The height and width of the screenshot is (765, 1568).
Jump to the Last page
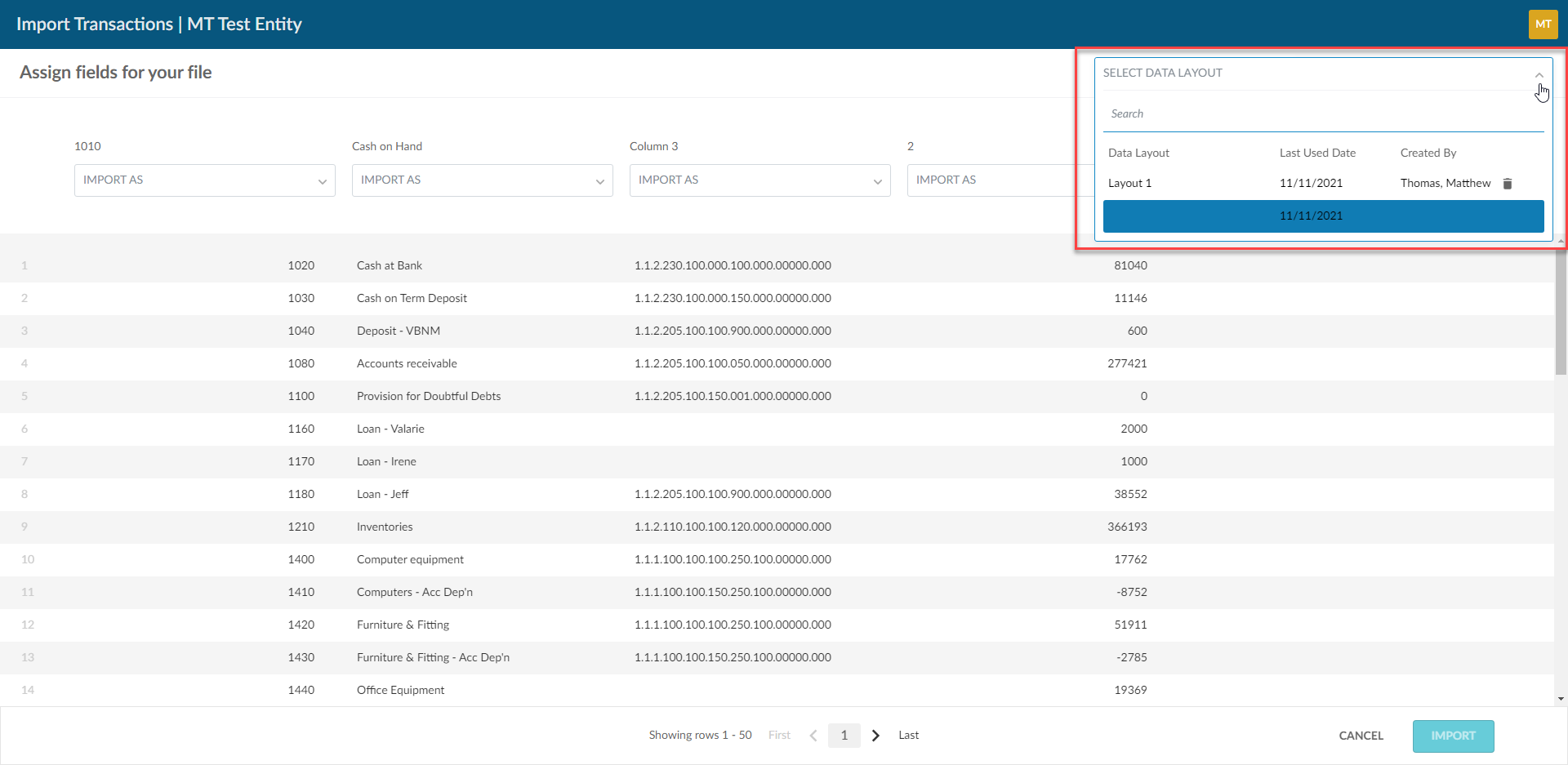pyautogui.click(x=908, y=736)
